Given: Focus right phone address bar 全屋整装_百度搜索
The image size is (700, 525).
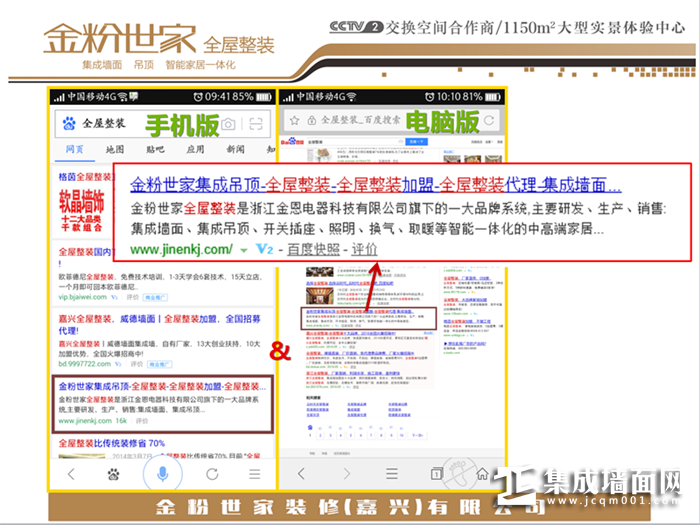Looking at the screenshot, I should [x=391, y=120].
